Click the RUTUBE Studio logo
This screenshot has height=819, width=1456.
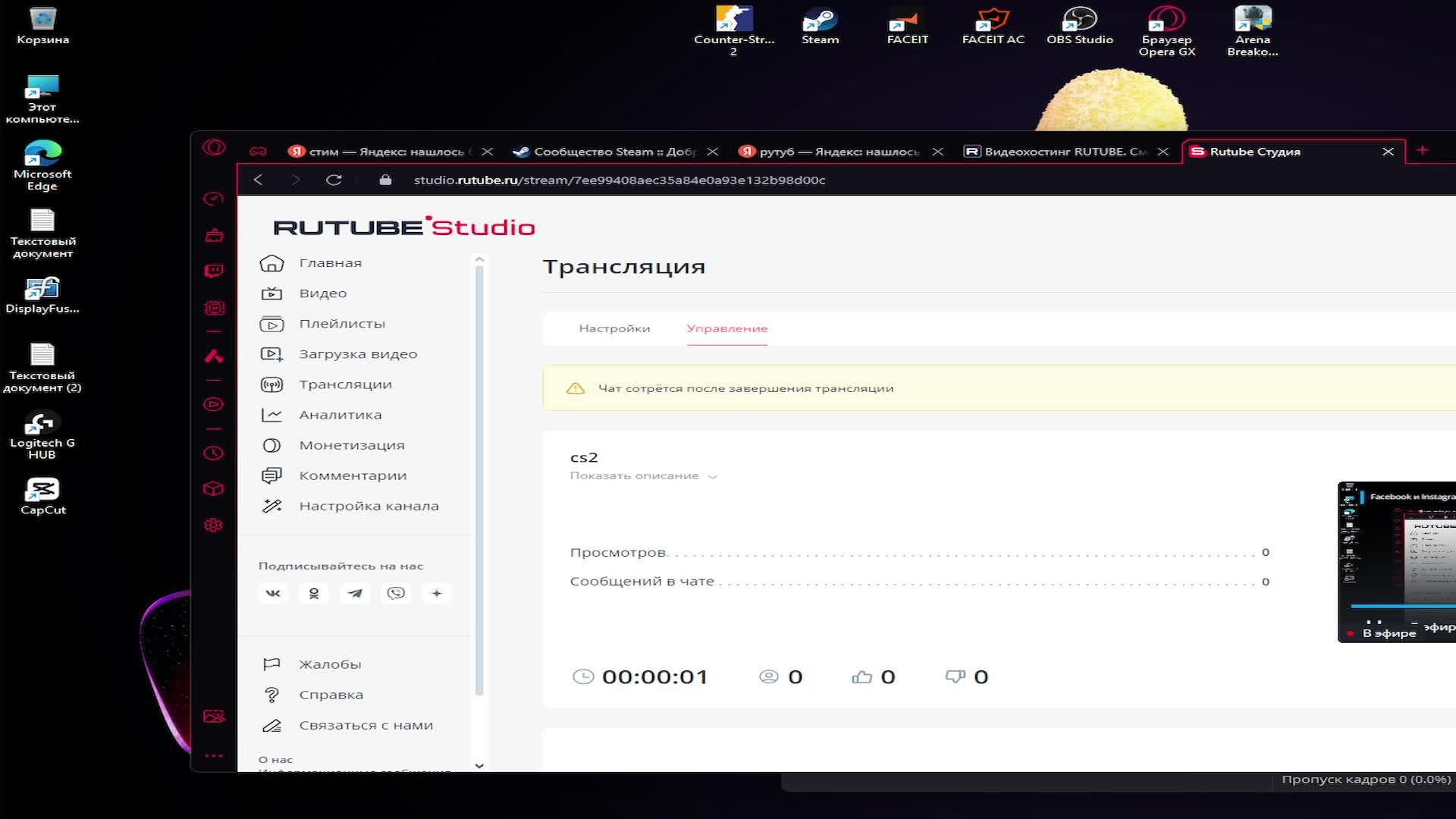tap(404, 226)
